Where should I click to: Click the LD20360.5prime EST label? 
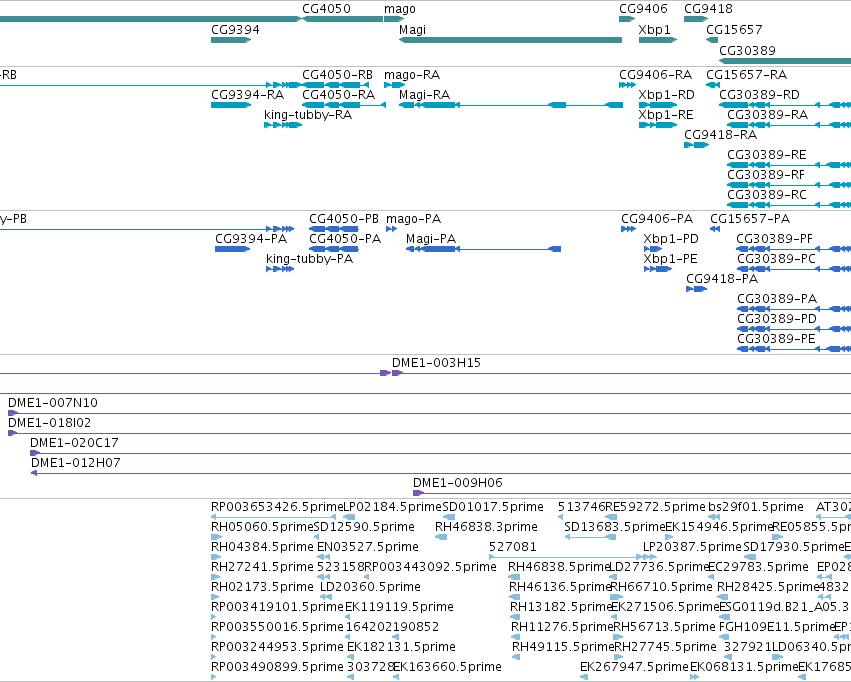tap(370, 588)
